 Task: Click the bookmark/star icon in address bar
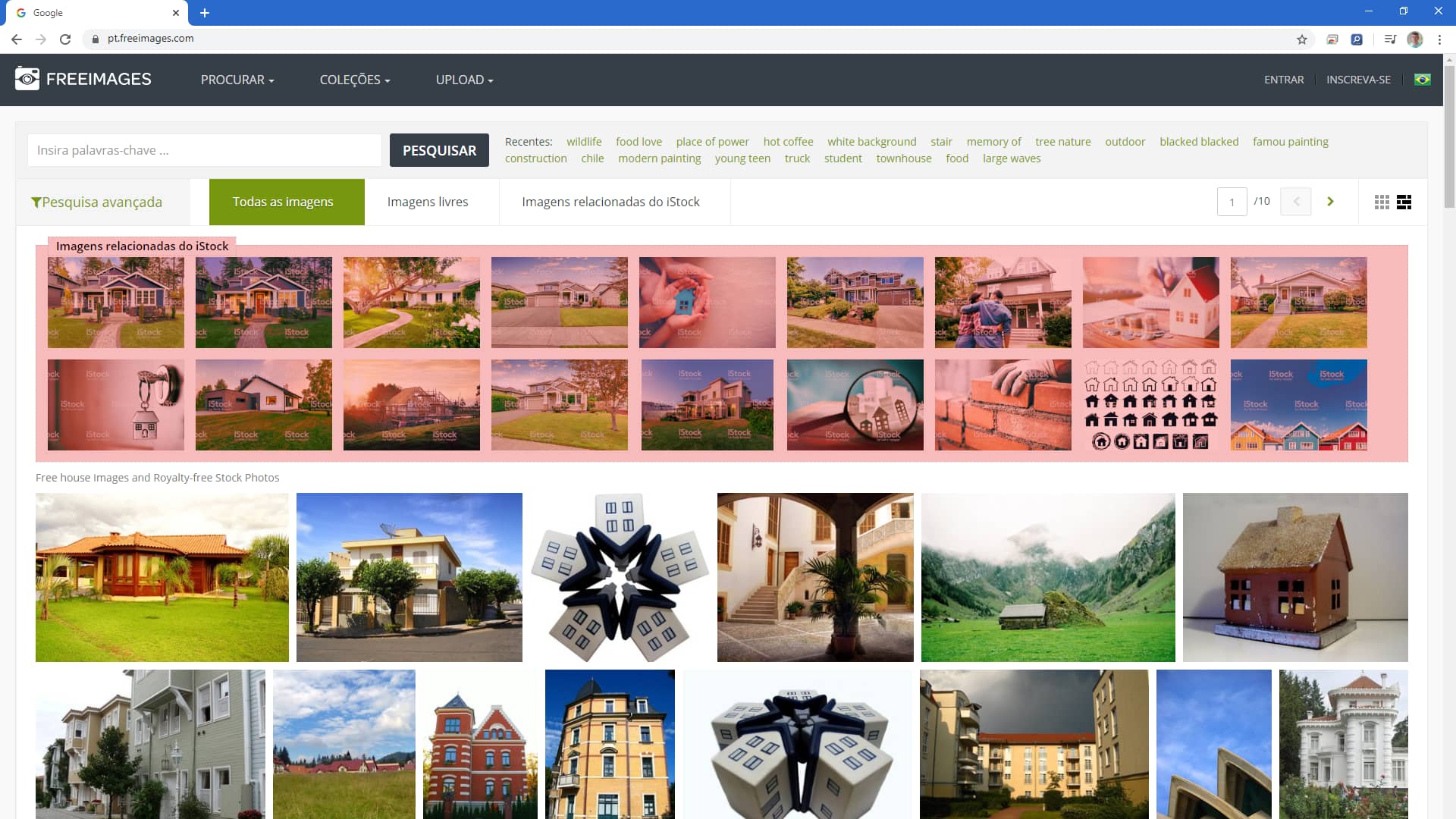[x=1301, y=38]
